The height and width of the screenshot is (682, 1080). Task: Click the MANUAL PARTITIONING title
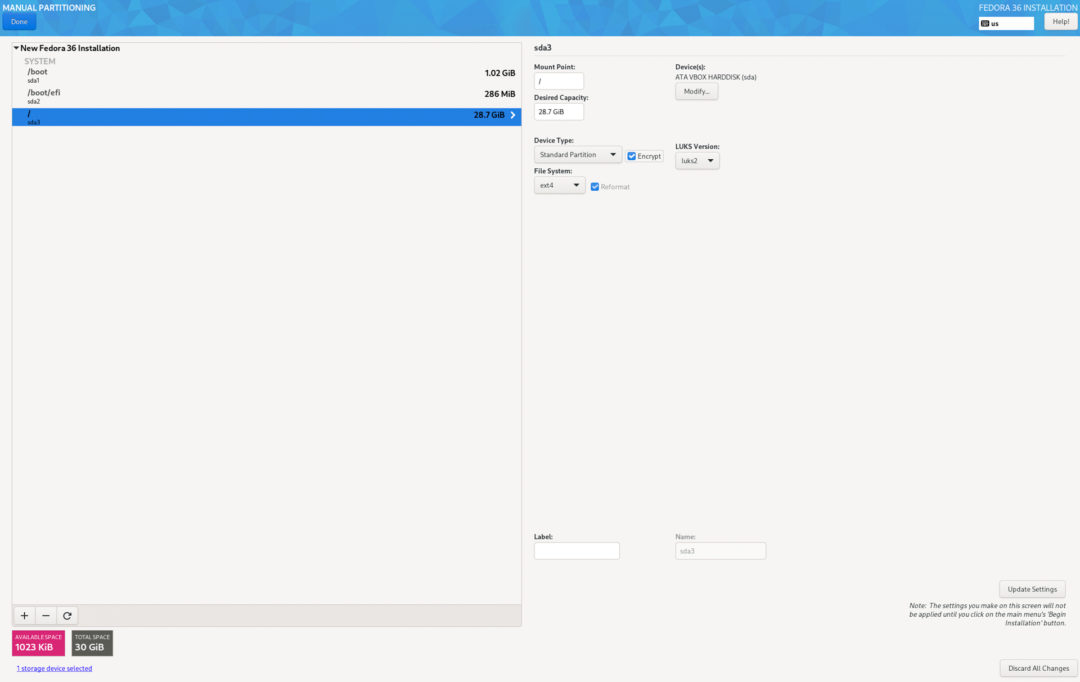[49, 8]
